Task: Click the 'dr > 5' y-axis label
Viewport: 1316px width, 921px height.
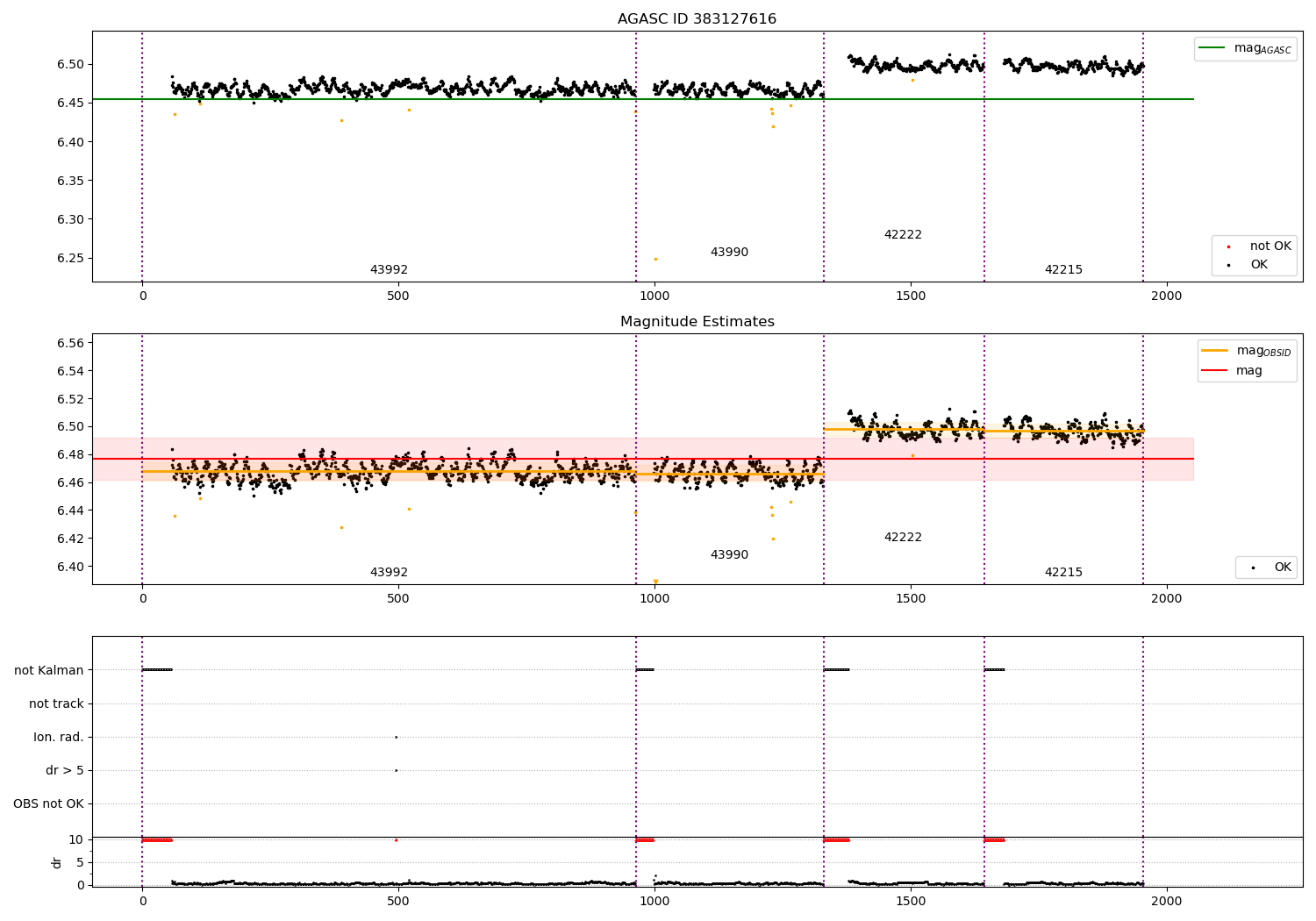Action: coord(65,771)
